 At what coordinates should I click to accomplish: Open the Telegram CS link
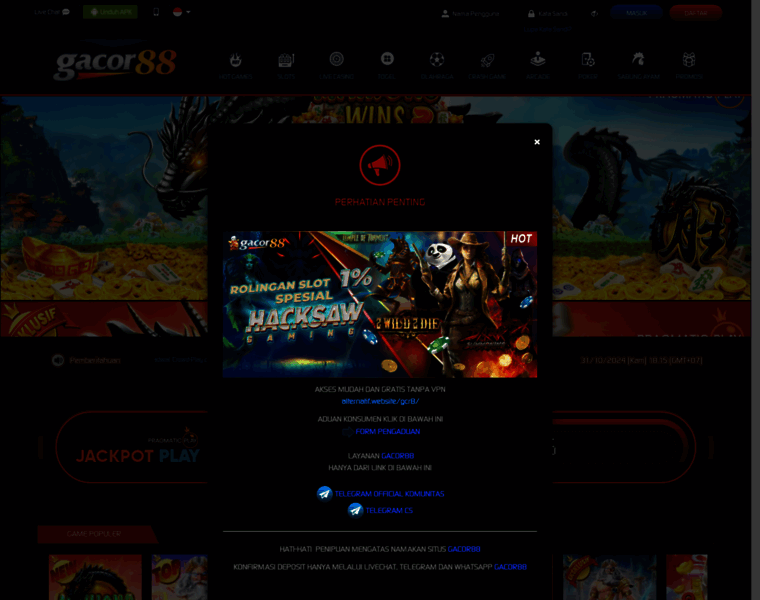pyautogui.click(x=389, y=510)
